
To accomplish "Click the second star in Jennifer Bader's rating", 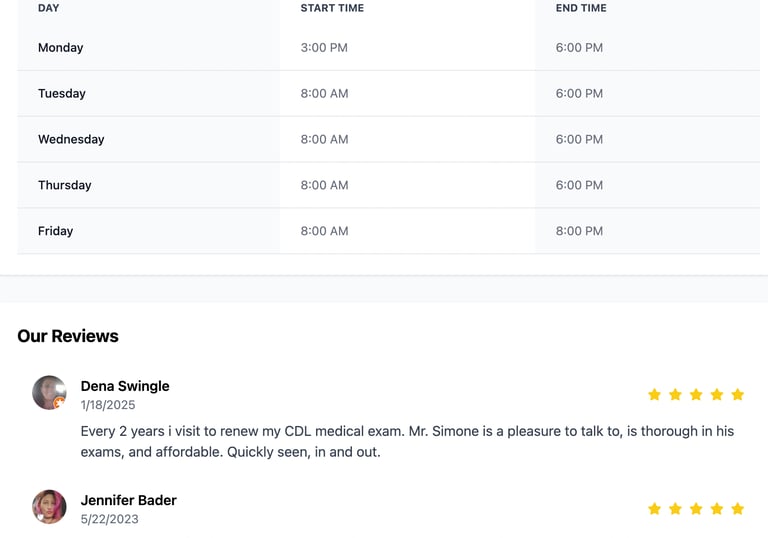I will tap(675, 509).
